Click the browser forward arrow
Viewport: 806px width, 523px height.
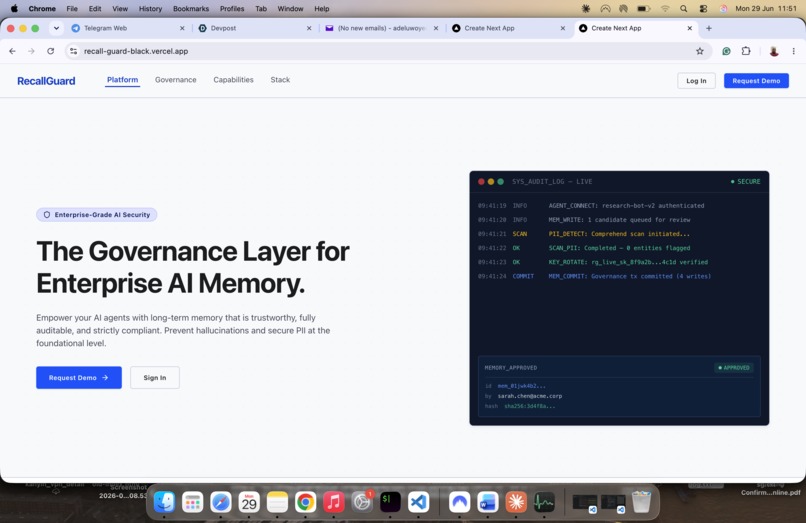(x=31, y=51)
